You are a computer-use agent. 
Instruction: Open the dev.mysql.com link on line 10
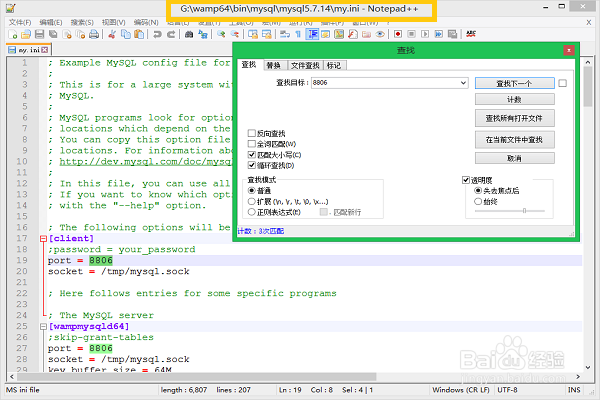145,162
